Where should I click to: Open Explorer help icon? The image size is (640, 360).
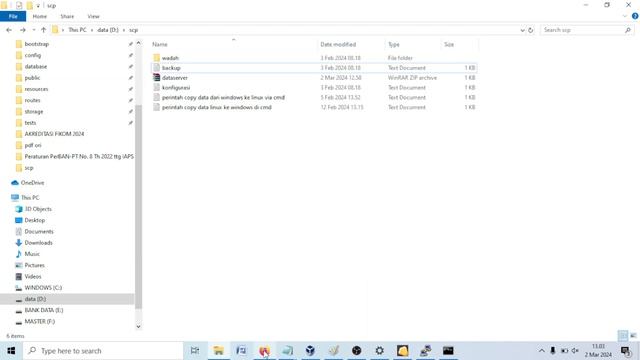(635, 16)
